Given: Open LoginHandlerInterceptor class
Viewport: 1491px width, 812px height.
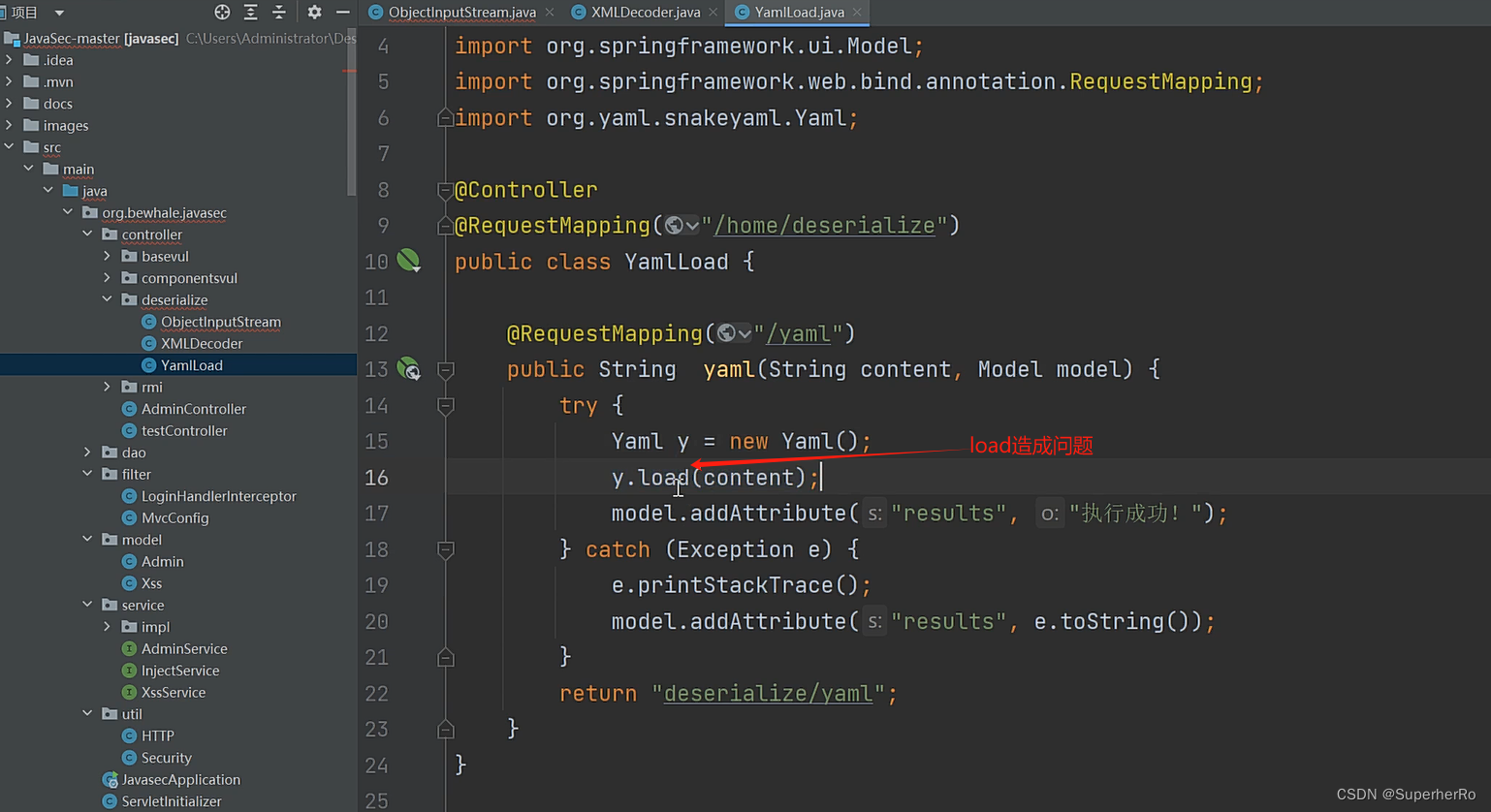Looking at the screenshot, I should [x=219, y=496].
